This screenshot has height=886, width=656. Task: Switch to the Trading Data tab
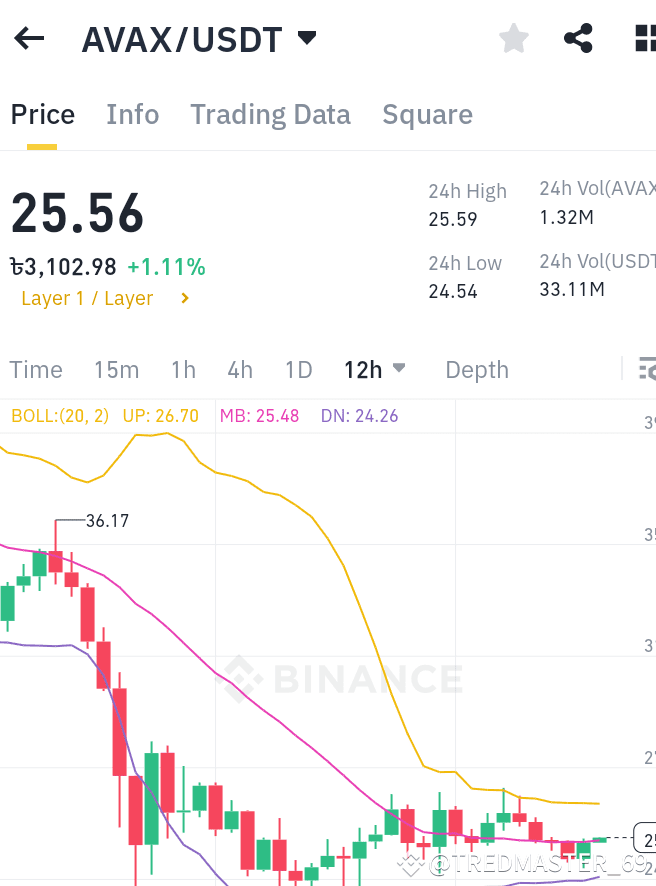pos(270,114)
